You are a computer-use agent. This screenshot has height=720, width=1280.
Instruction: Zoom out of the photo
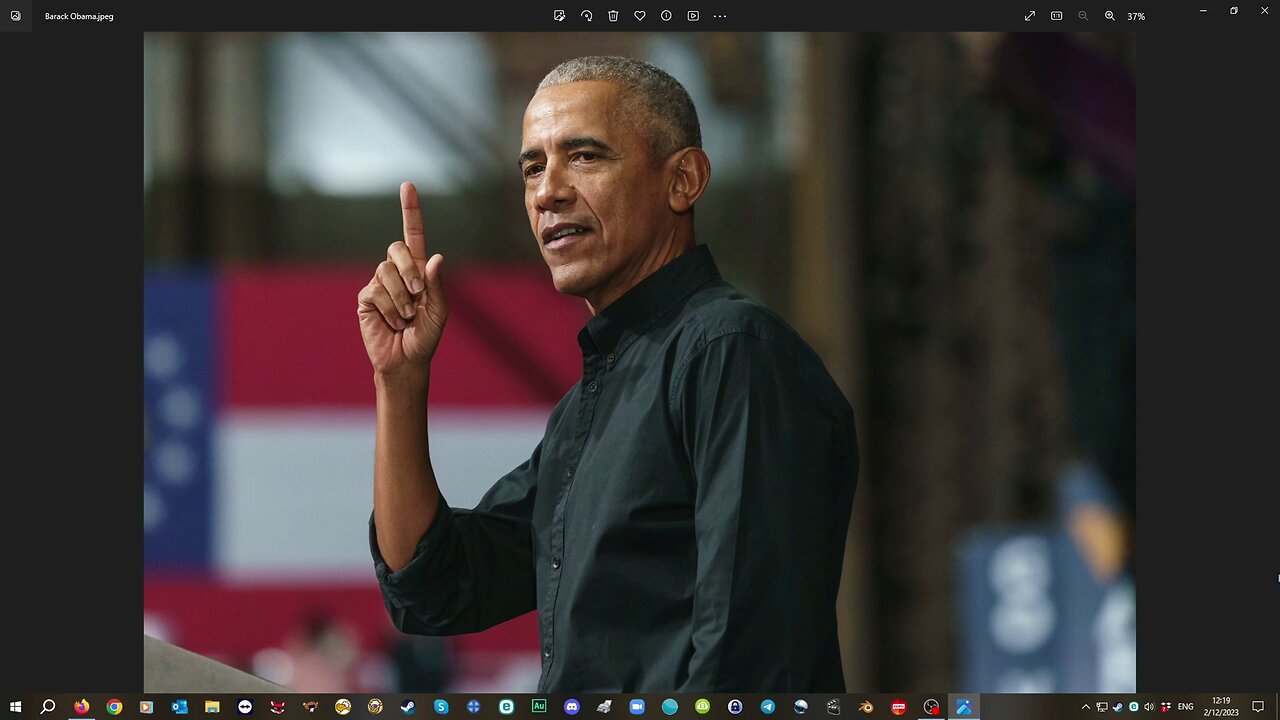(1083, 16)
